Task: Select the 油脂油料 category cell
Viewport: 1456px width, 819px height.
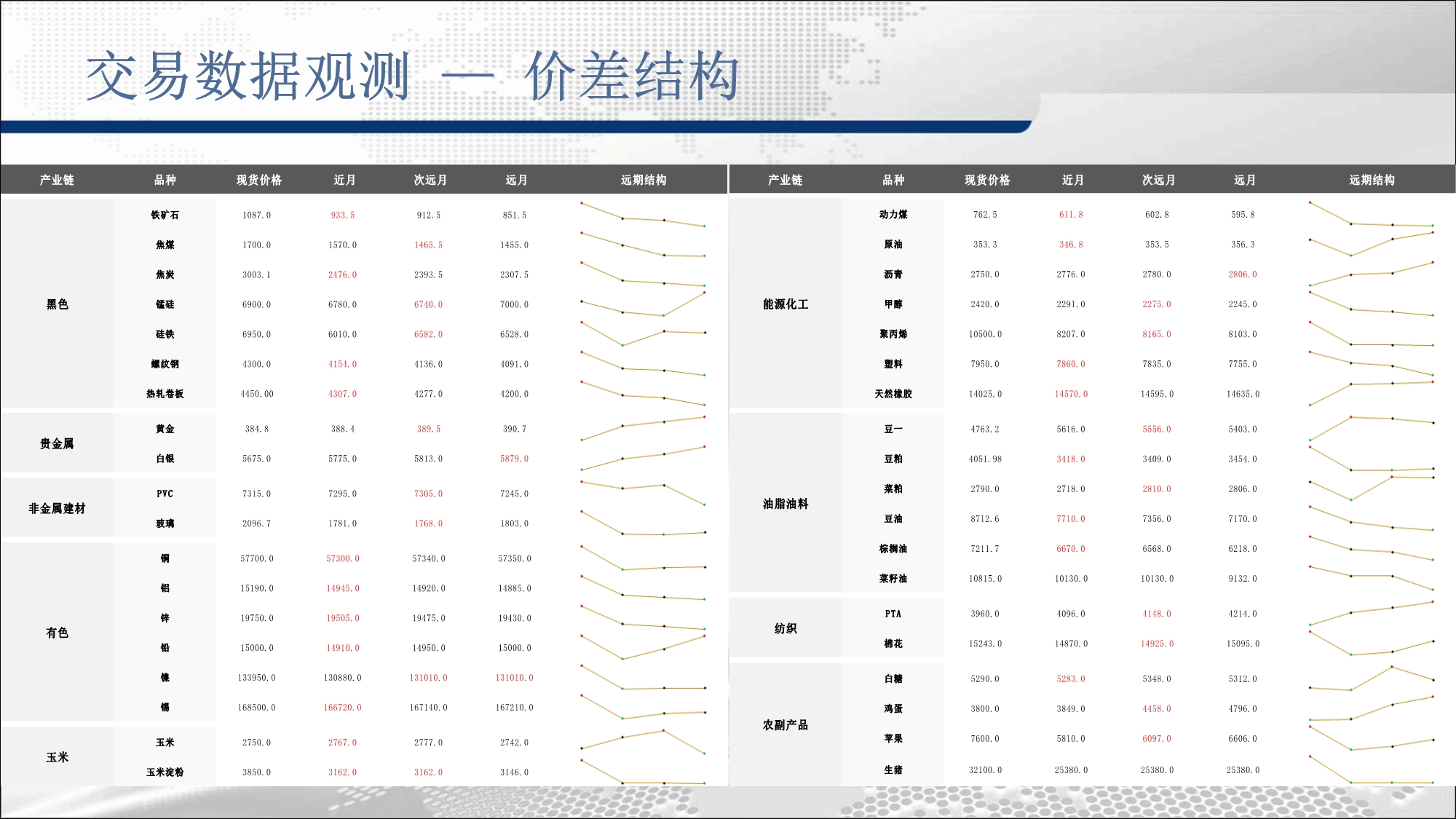Action: tap(786, 503)
